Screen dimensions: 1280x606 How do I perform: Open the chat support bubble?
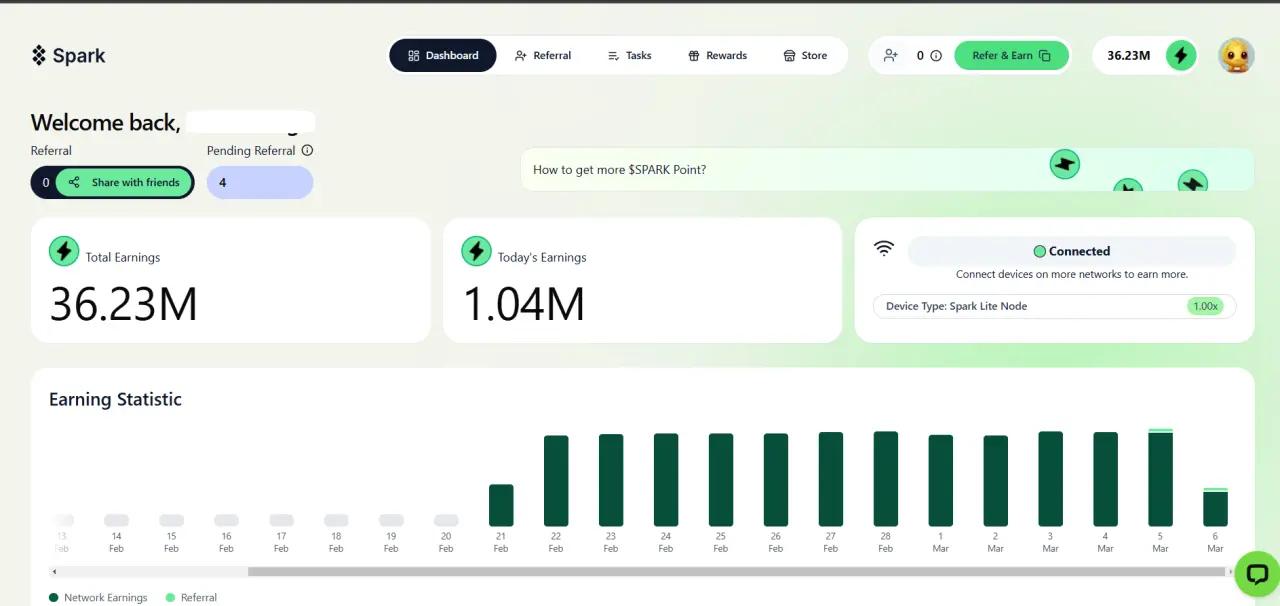click(1256, 574)
